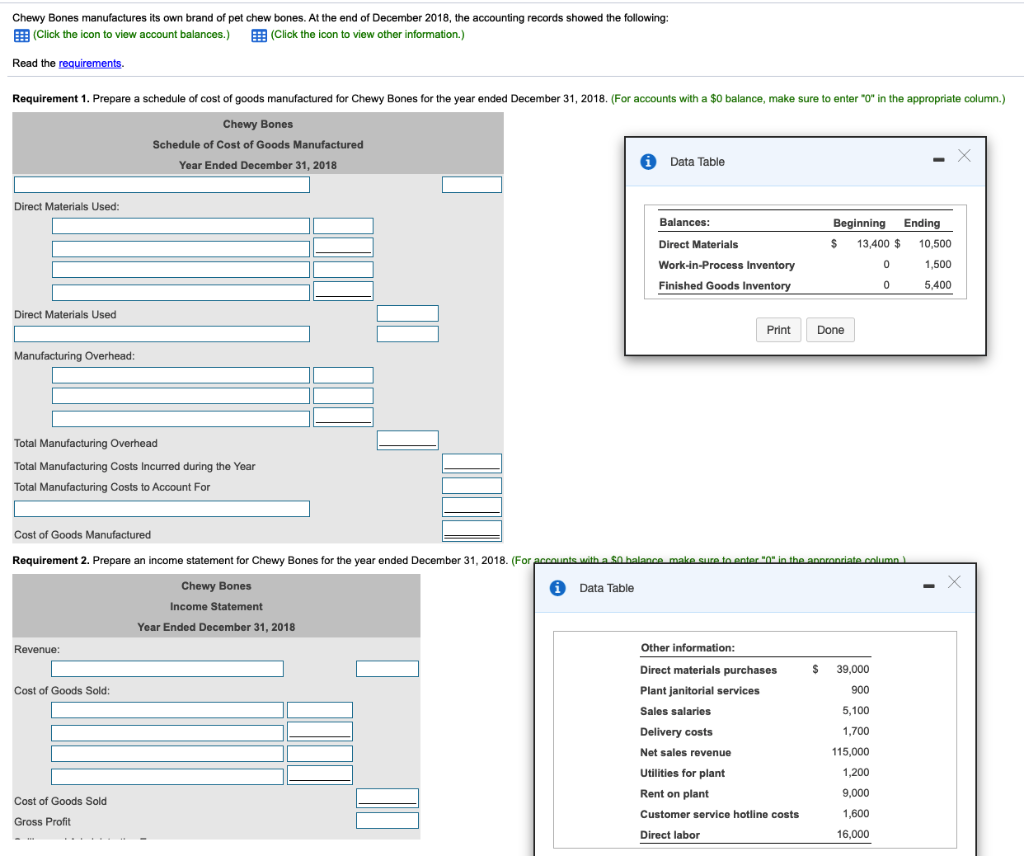
Task: Select second amount field under Cost of Goods Sold
Action: (320, 731)
